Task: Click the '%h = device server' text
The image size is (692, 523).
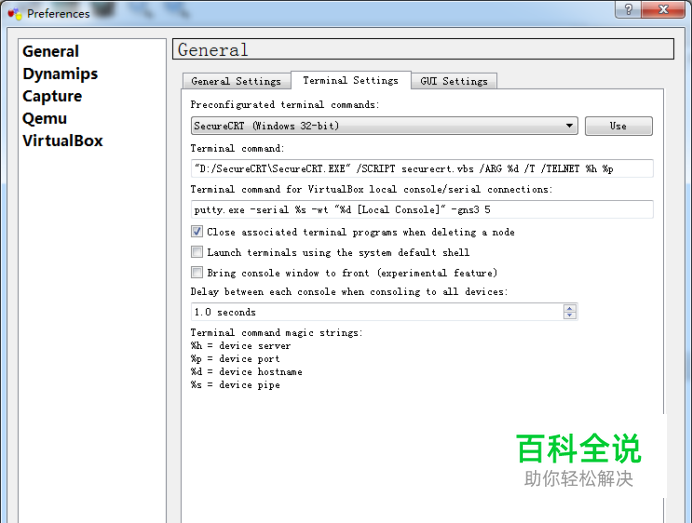Action: 241,346
